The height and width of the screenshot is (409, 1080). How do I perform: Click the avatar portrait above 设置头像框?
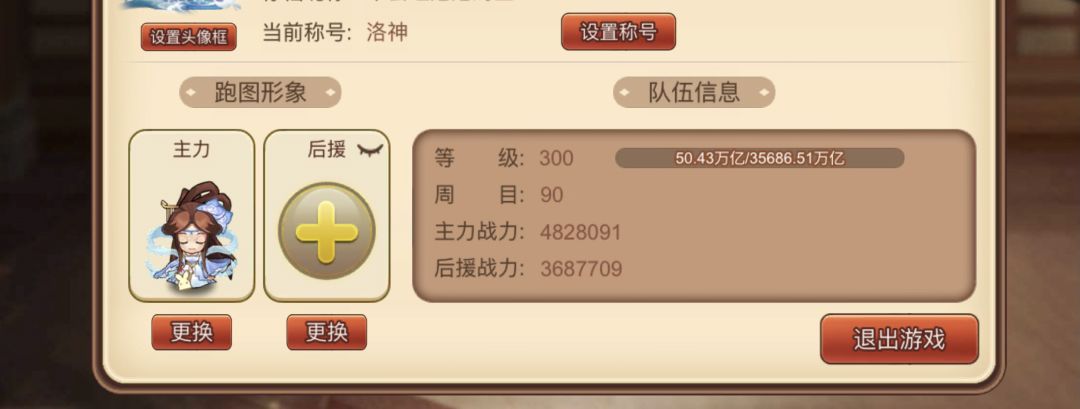click(x=181, y=6)
